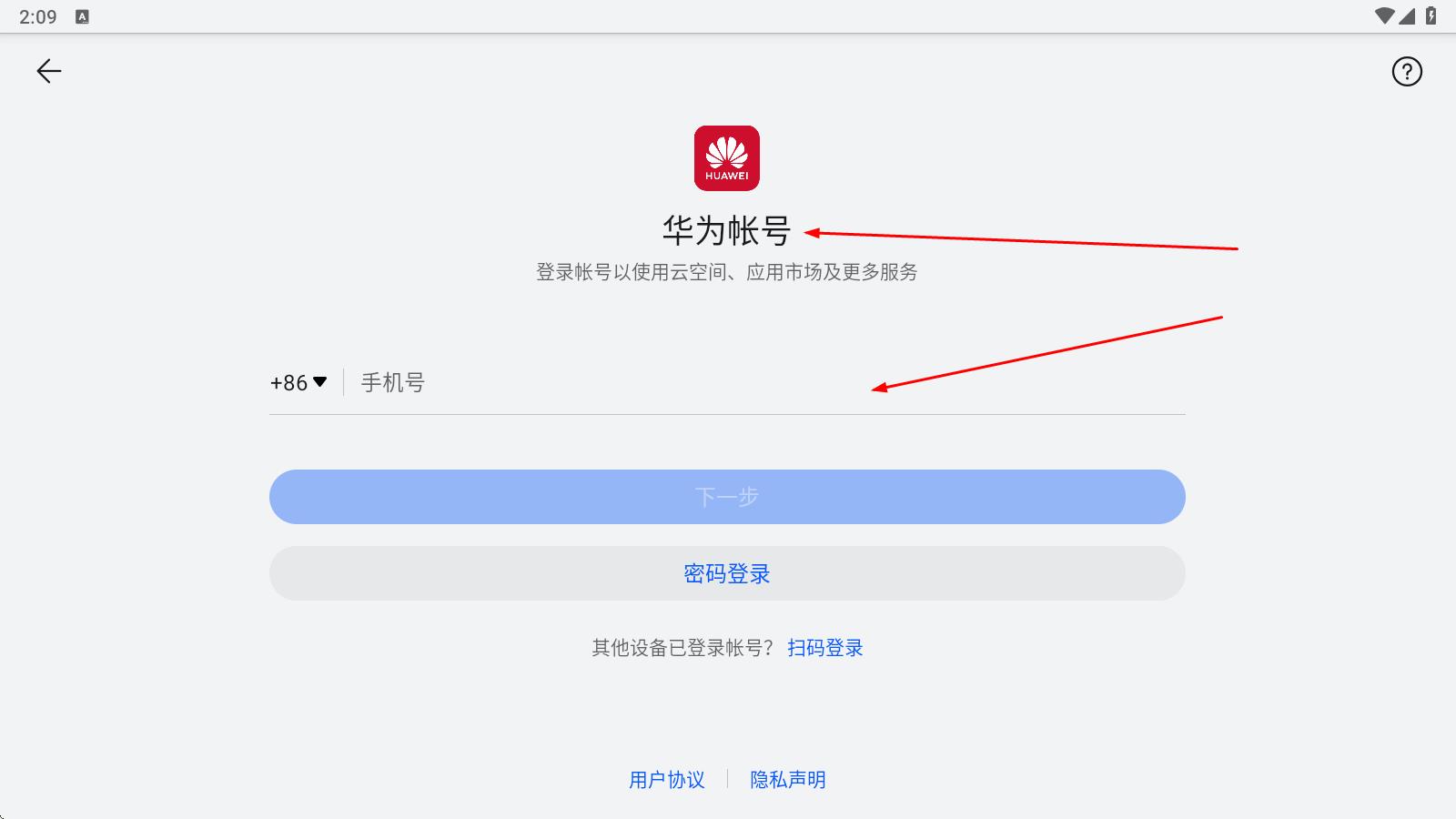Click the 下一步 next button
1456x819 pixels.
tap(727, 497)
